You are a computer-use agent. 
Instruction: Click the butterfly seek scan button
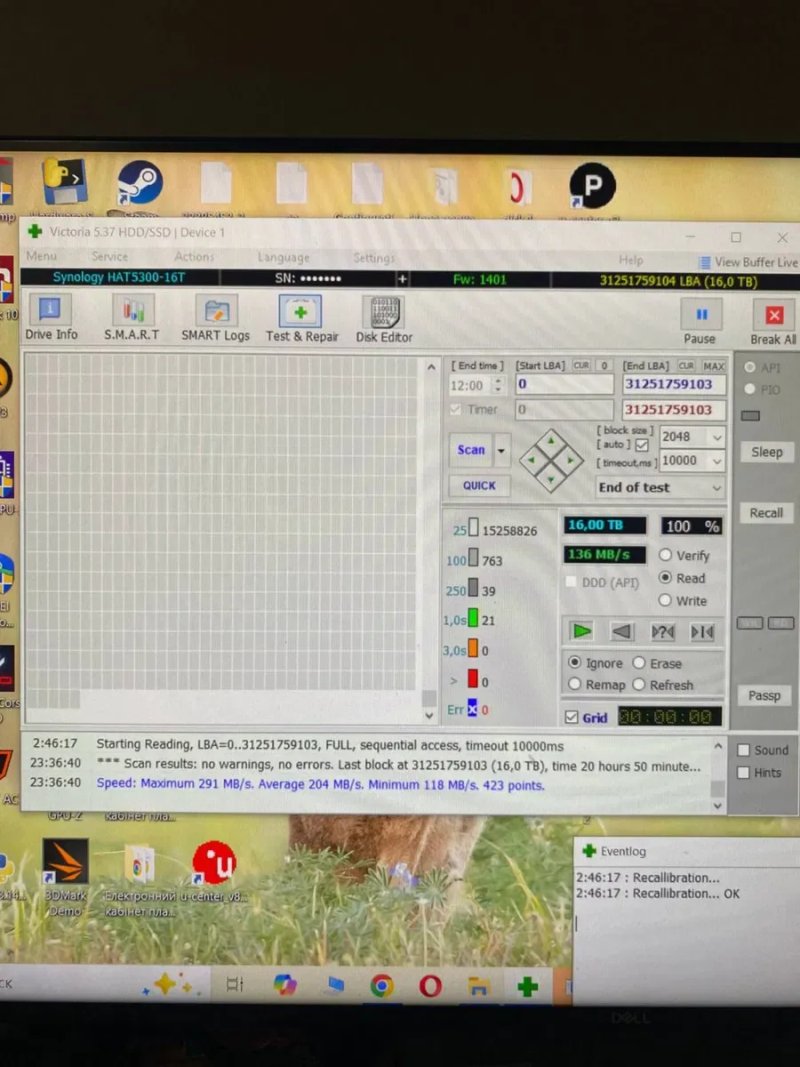click(x=702, y=632)
